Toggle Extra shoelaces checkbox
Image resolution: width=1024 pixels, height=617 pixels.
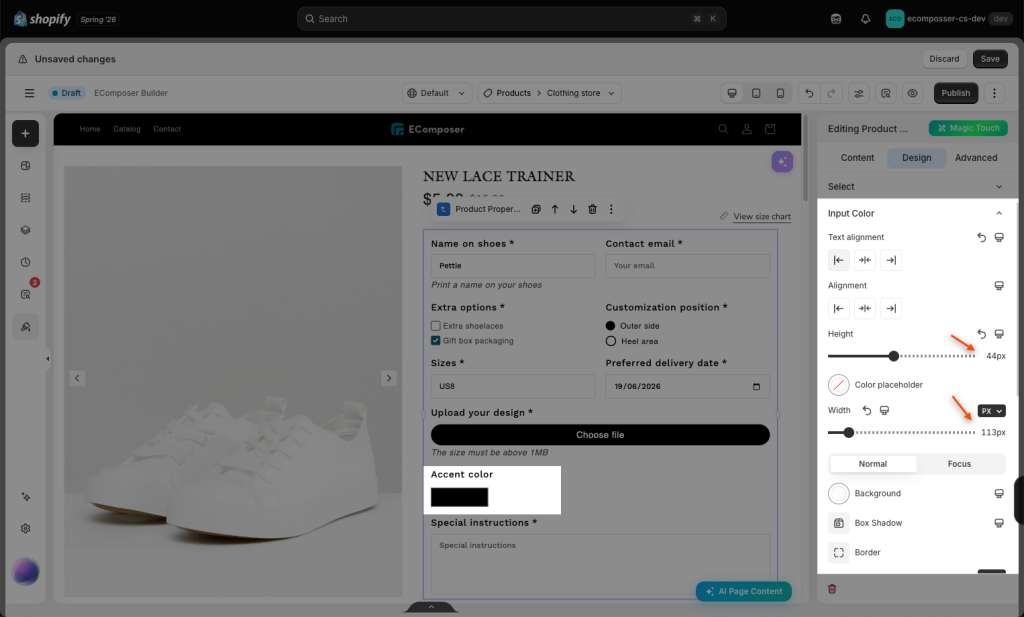(x=436, y=326)
